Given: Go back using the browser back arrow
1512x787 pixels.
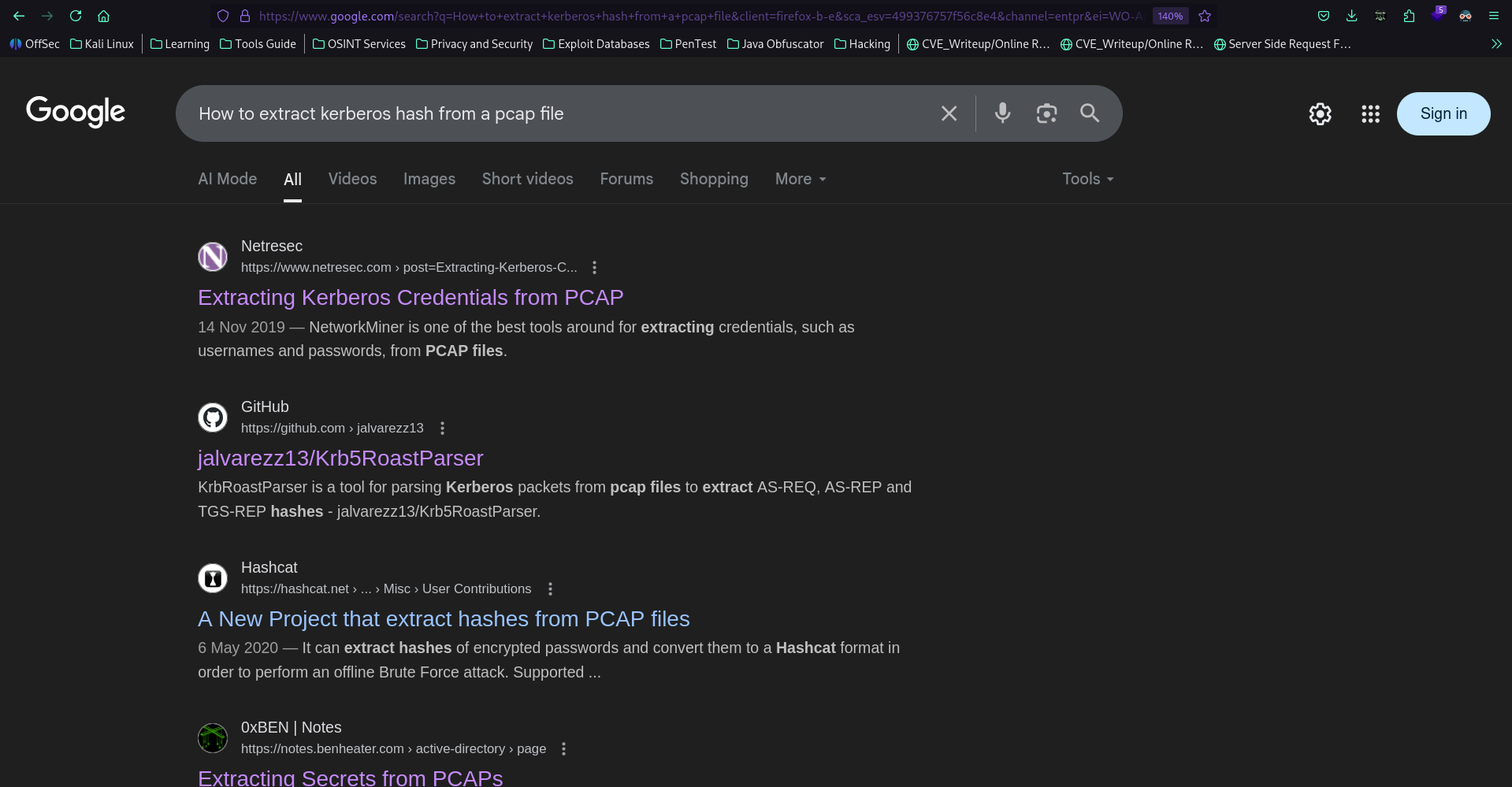Looking at the screenshot, I should point(19,16).
